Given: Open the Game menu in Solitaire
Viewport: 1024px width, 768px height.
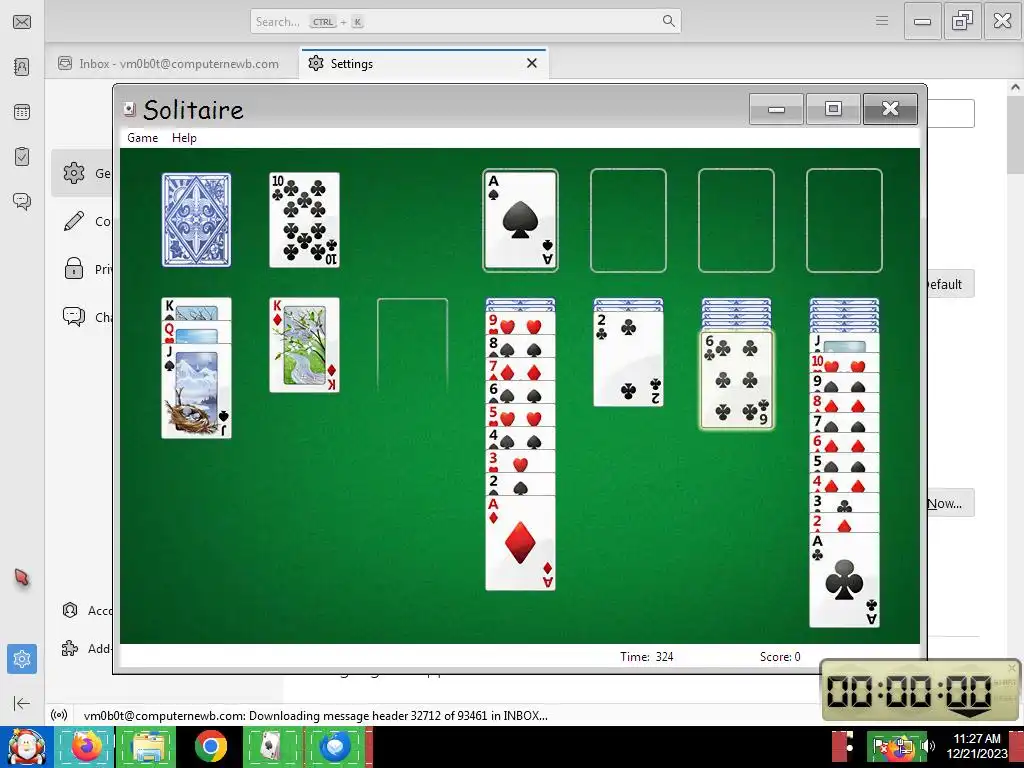Looking at the screenshot, I should [142, 138].
